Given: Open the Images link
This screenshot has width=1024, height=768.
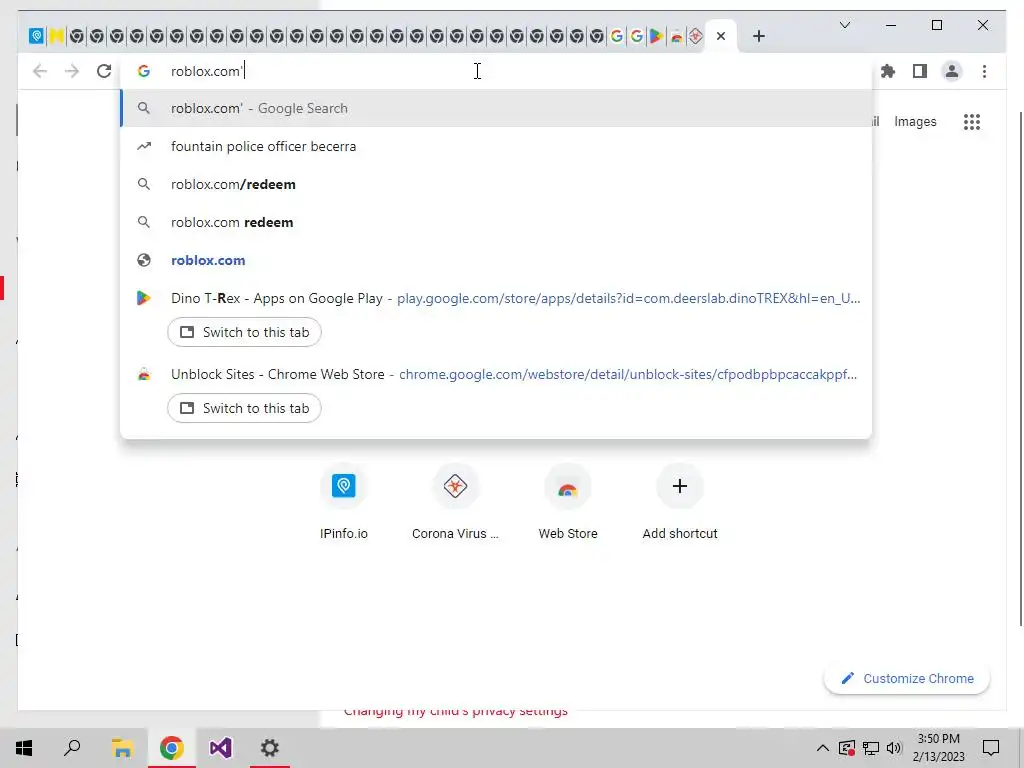Looking at the screenshot, I should point(915,121).
